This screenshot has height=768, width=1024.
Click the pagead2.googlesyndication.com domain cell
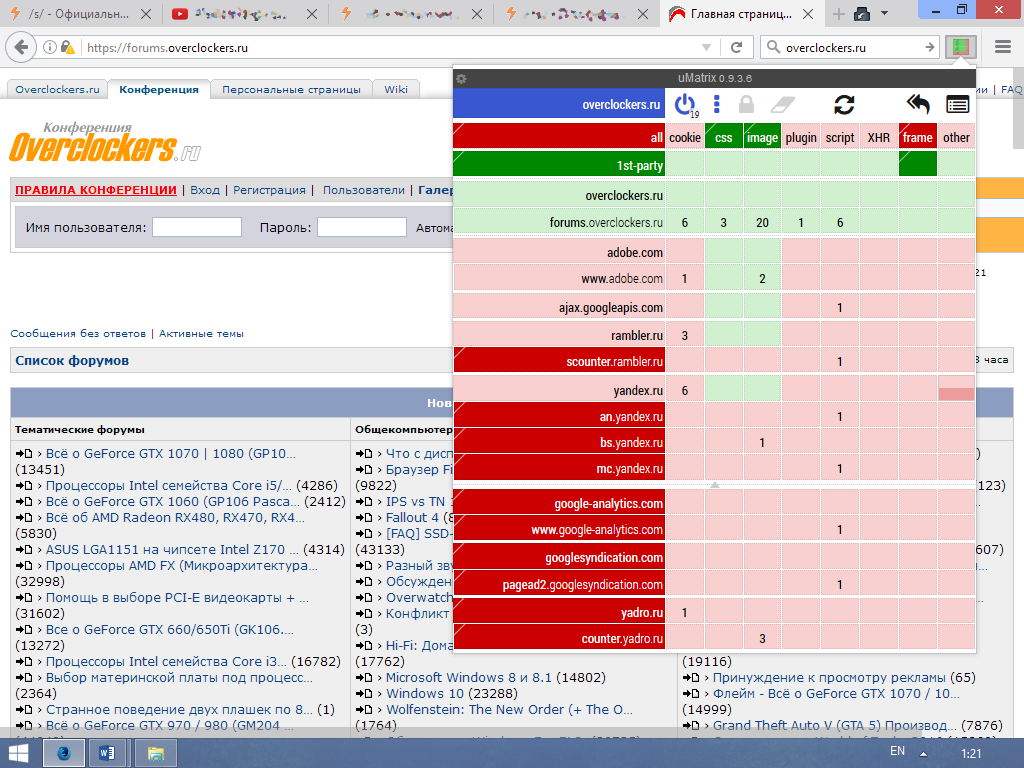tap(559, 584)
